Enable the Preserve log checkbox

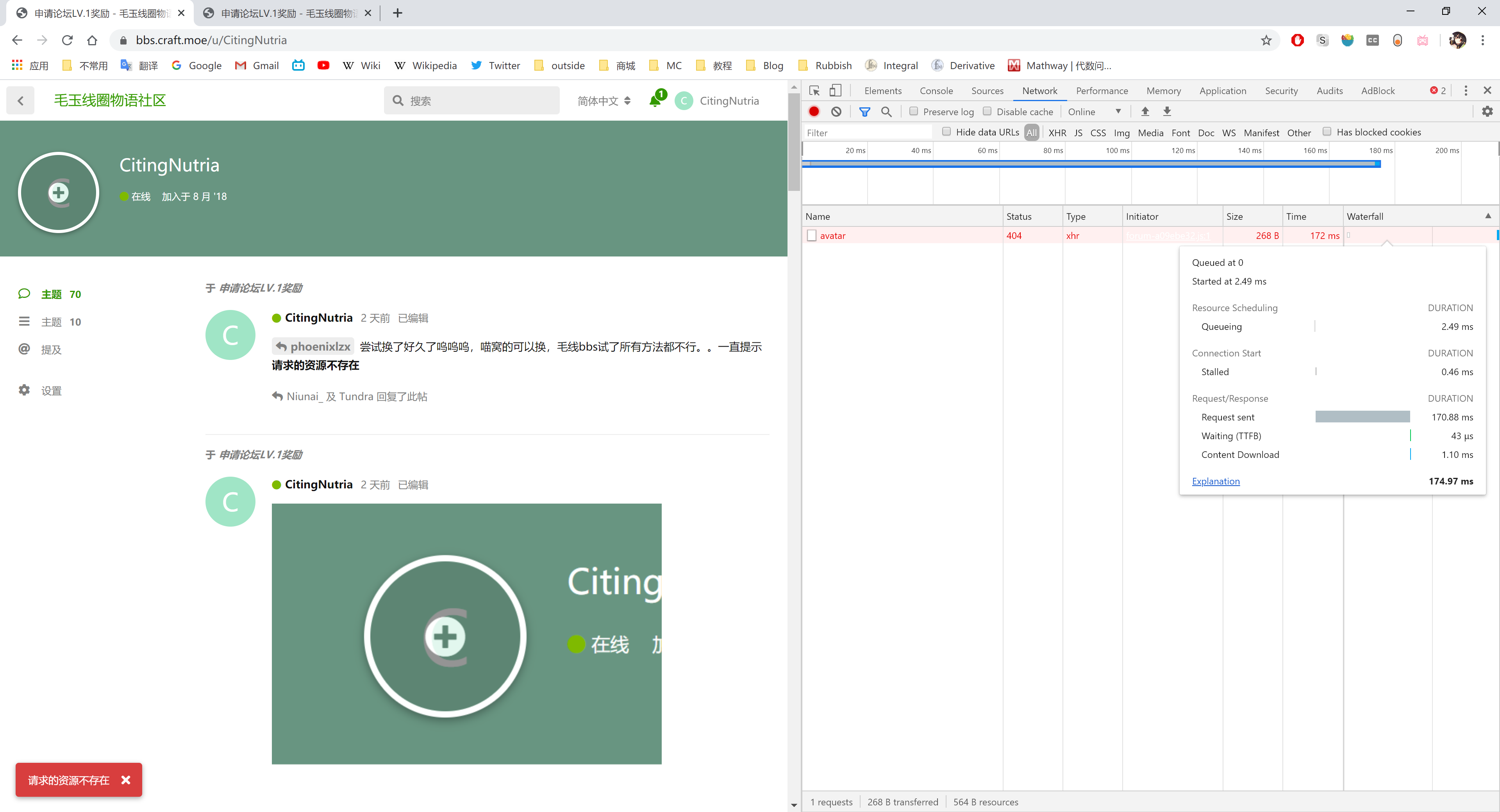click(914, 111)
